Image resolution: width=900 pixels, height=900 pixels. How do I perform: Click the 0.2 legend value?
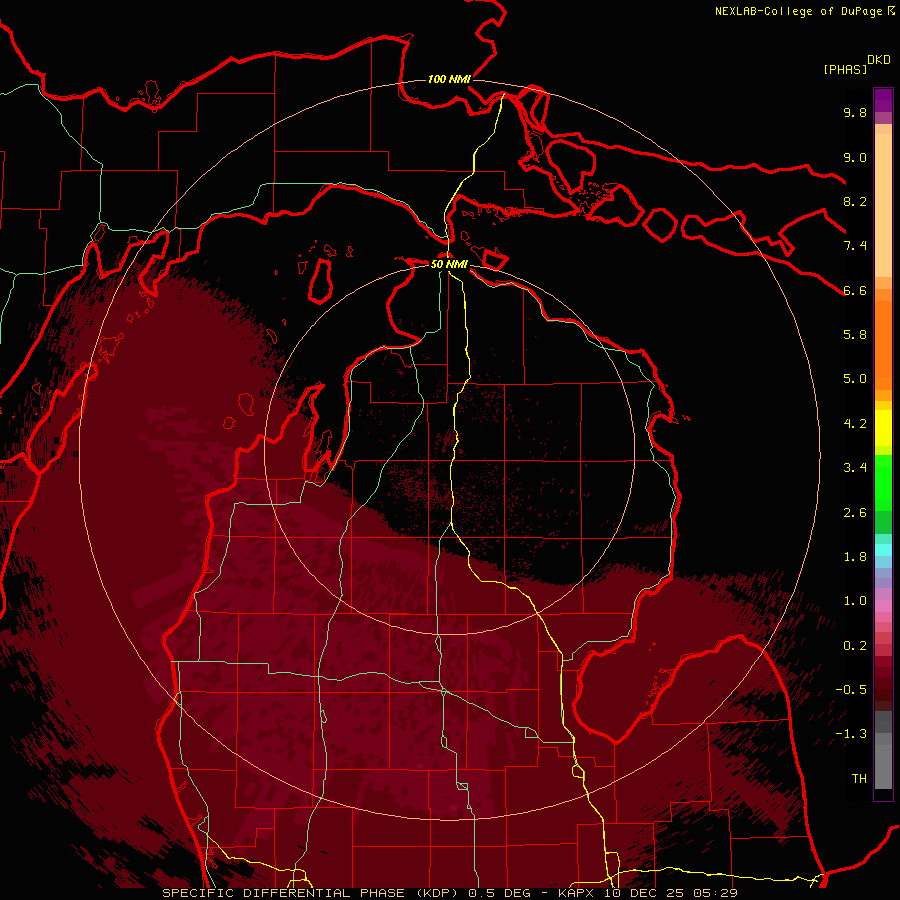pyautogui.click(x=855, y=646)
